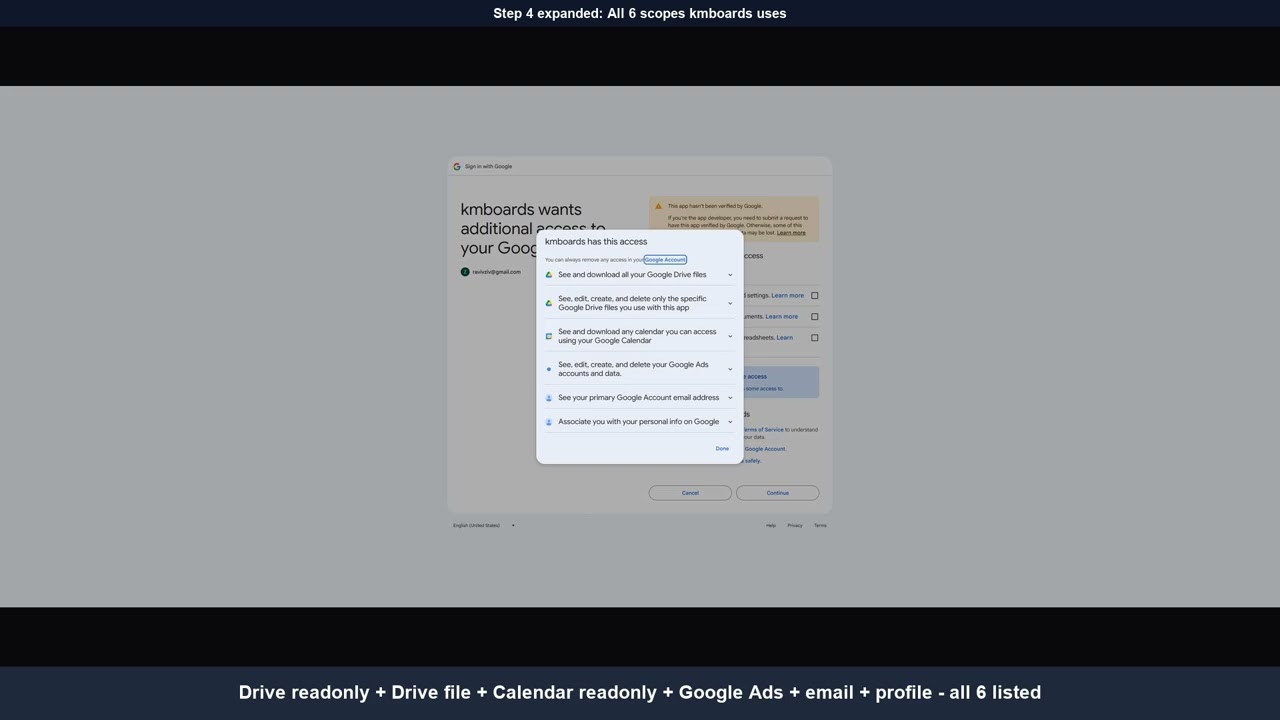Click the Cancel button
The image size is (1280, 720).
[x=690, y=493]
